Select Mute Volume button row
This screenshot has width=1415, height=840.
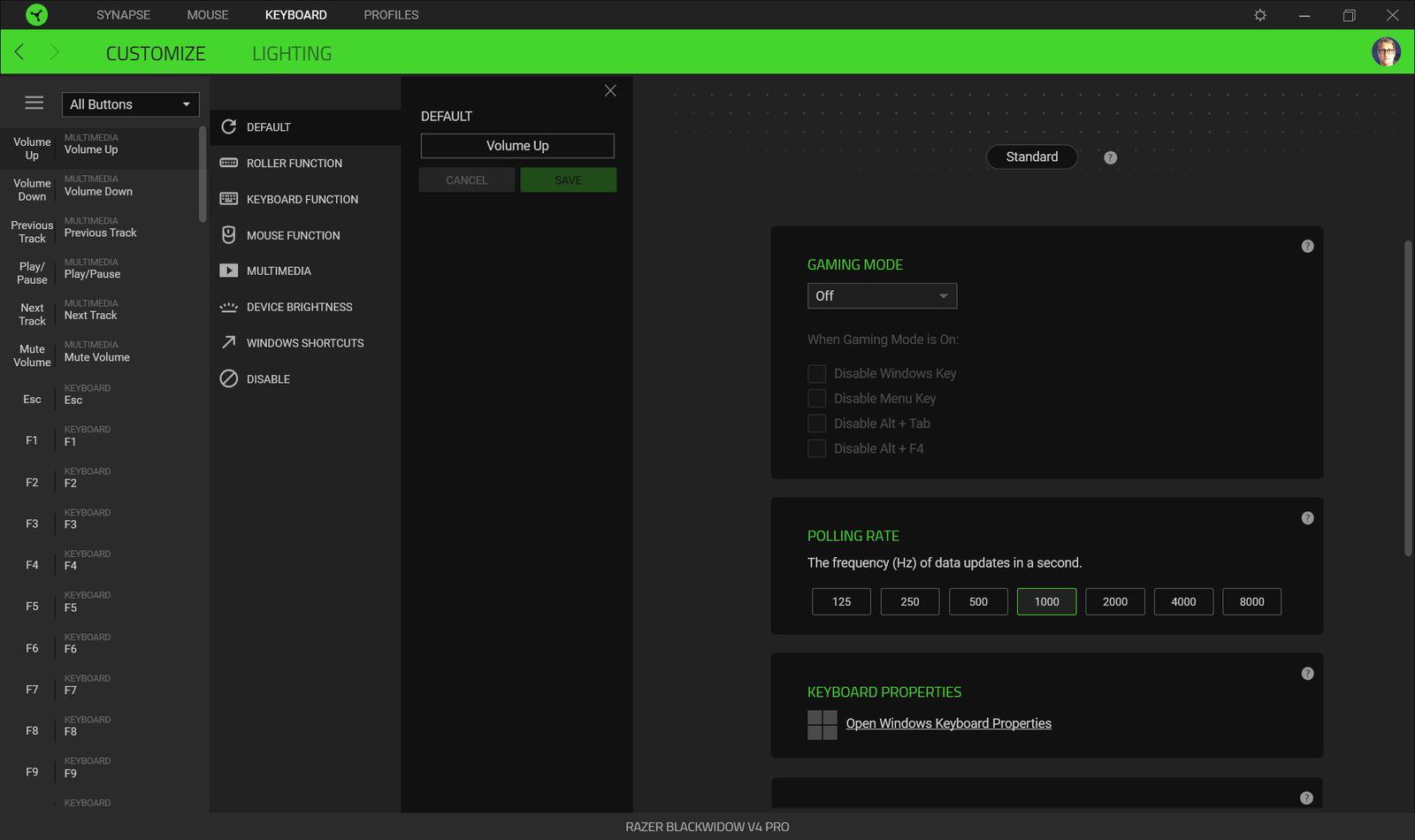tap(99, 355)
